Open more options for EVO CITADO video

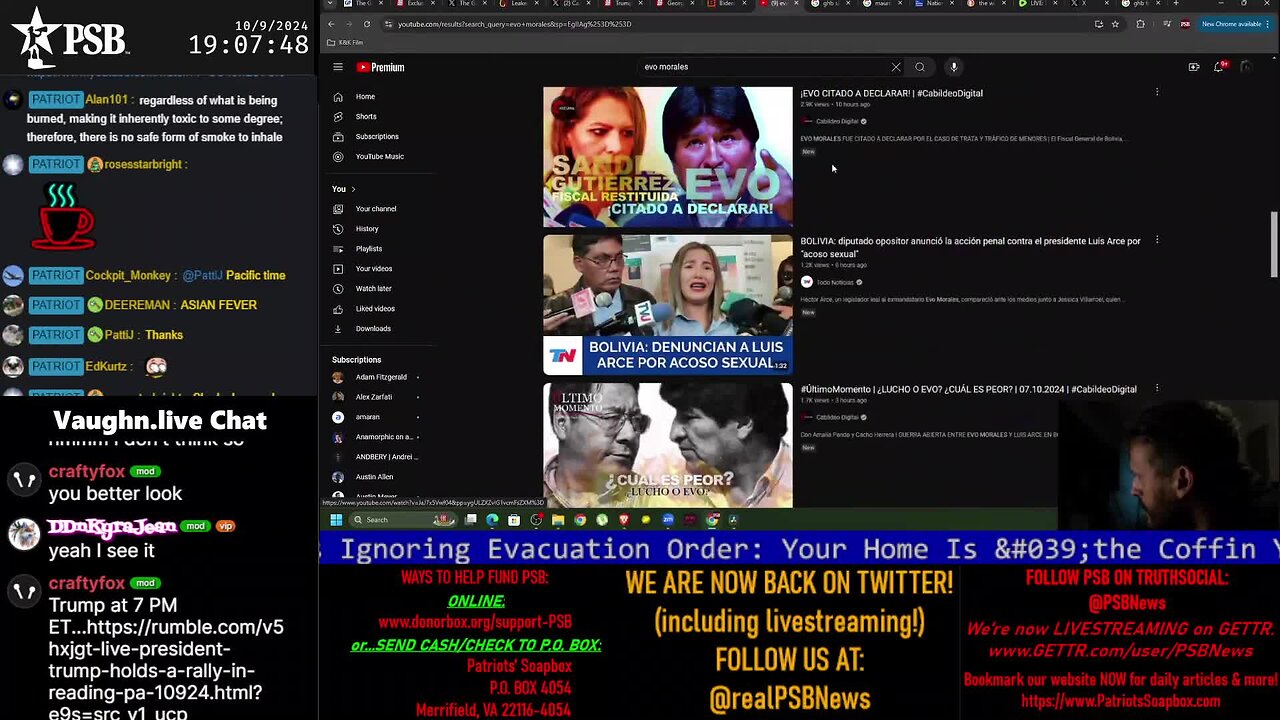[x=1157, y=93]
